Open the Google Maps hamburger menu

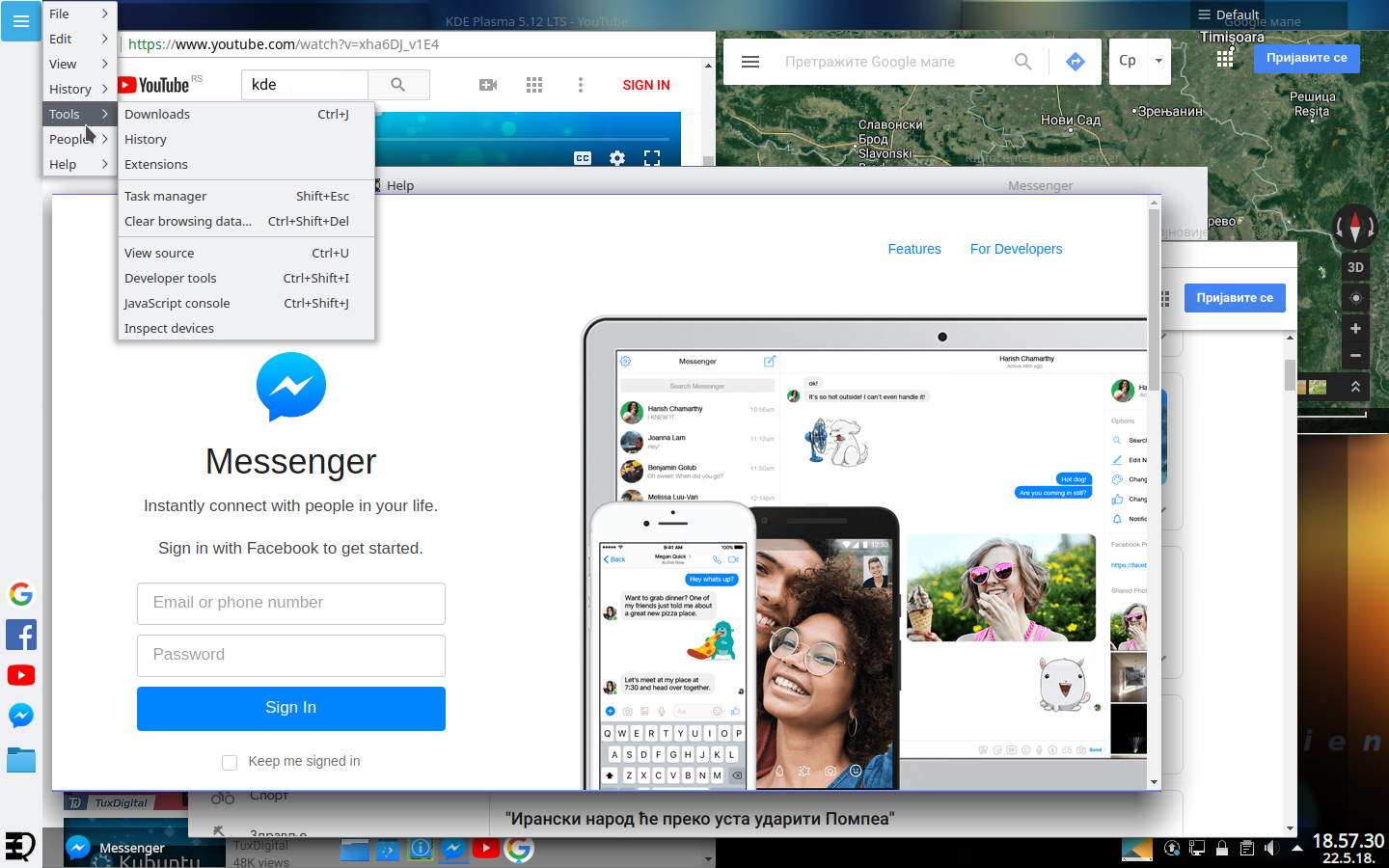[750, 62]
